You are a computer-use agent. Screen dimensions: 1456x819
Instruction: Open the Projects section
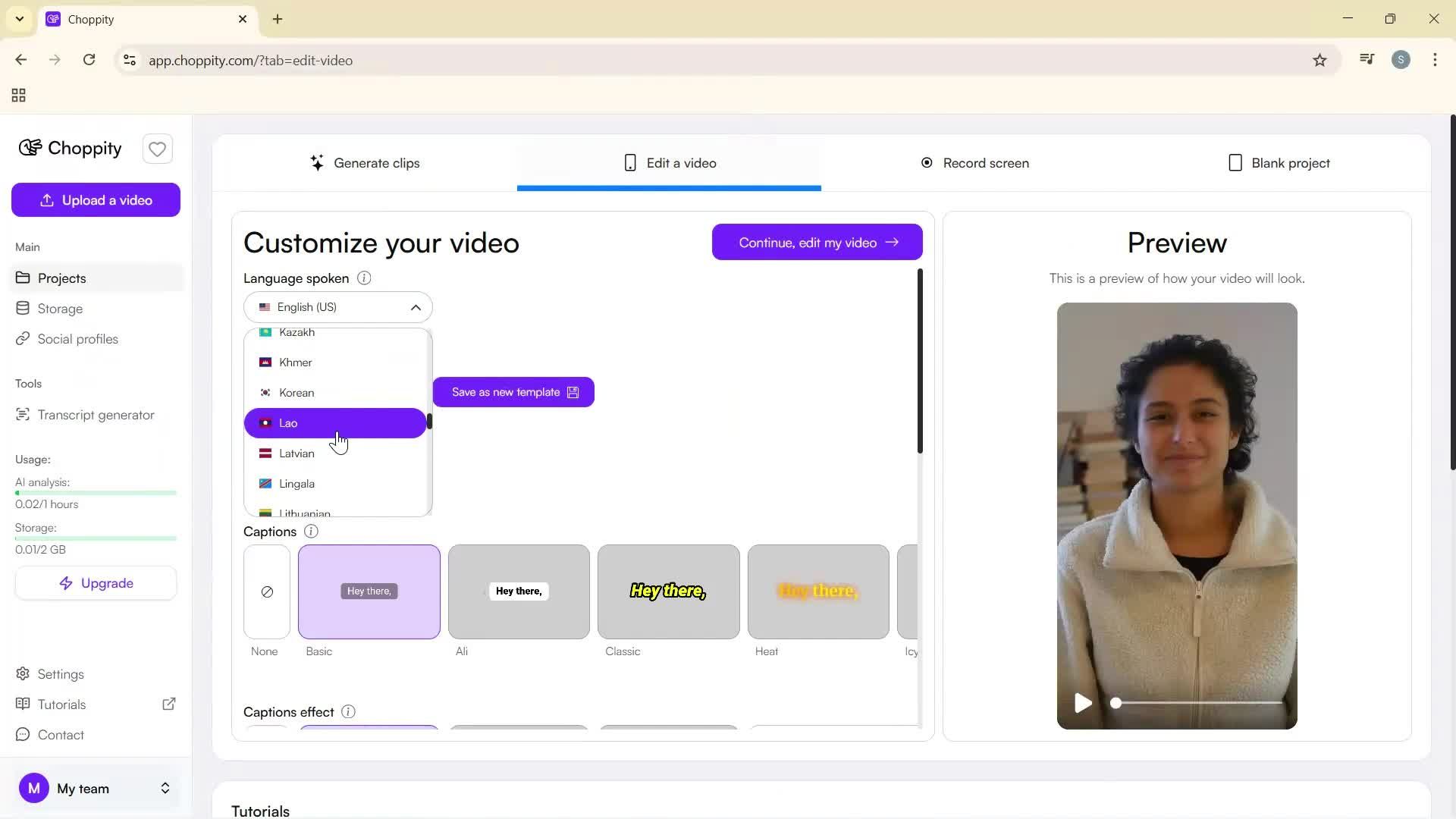pyautogui.click(x=61, y=278)
